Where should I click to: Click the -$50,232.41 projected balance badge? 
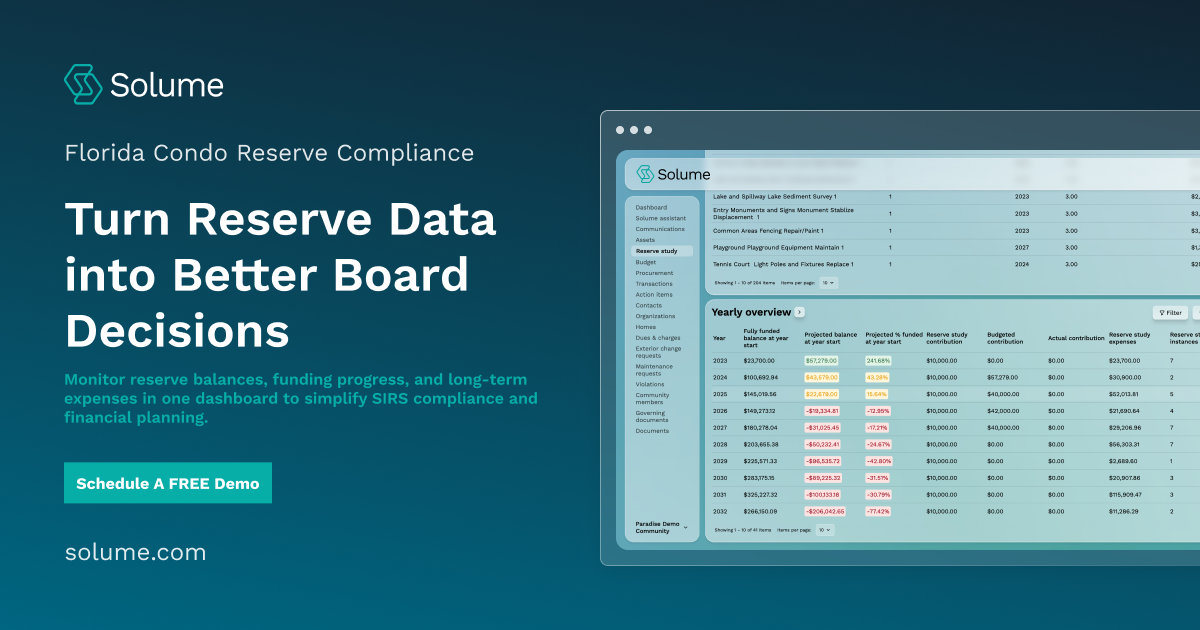tap(822, 444)
